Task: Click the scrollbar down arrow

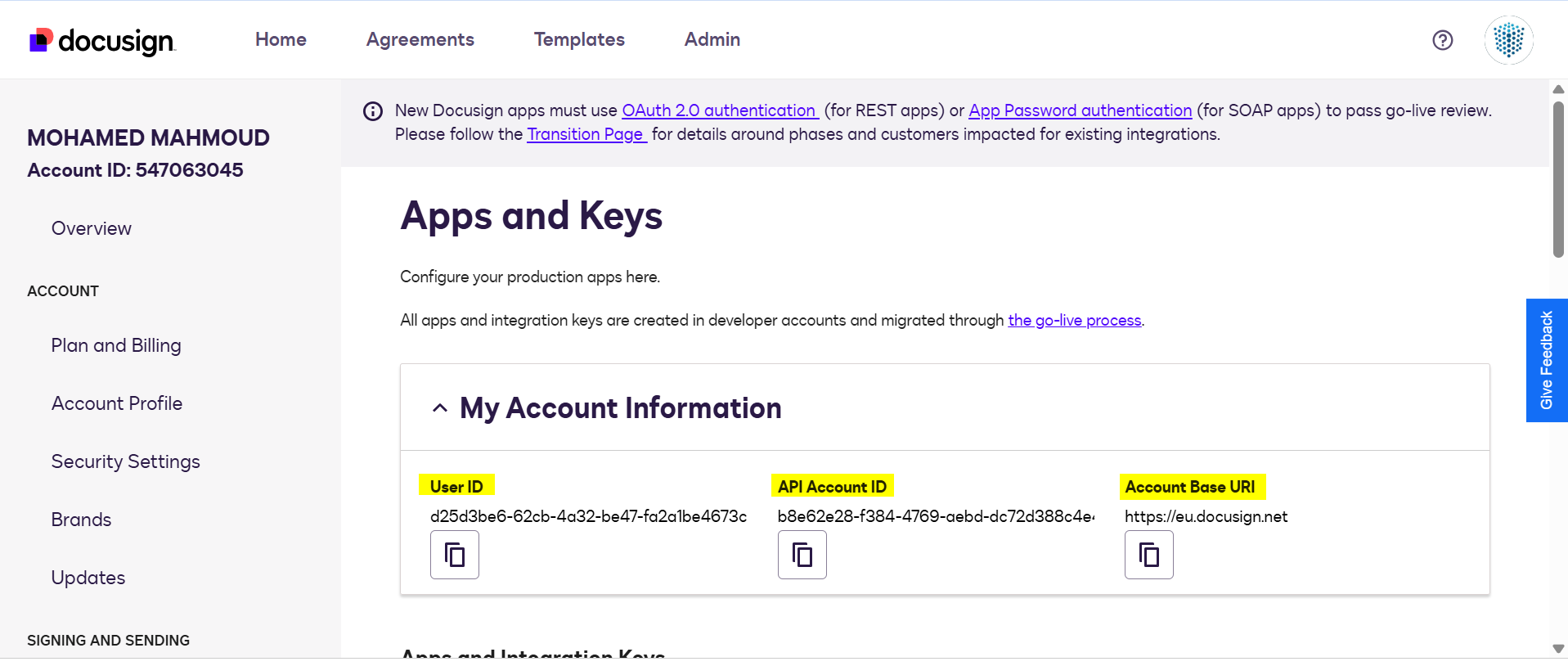Action: [1558, 649]
